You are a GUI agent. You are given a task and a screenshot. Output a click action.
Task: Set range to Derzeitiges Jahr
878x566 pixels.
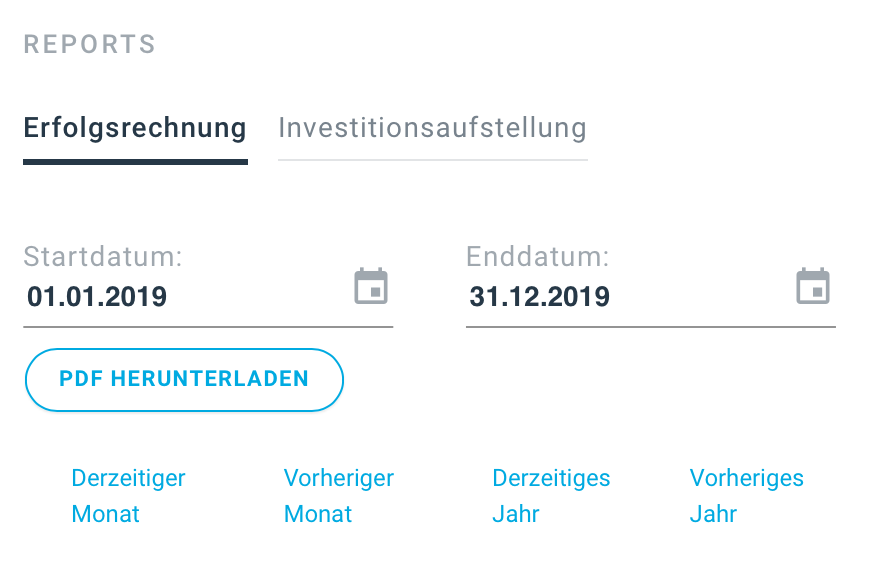click(551, 496)
